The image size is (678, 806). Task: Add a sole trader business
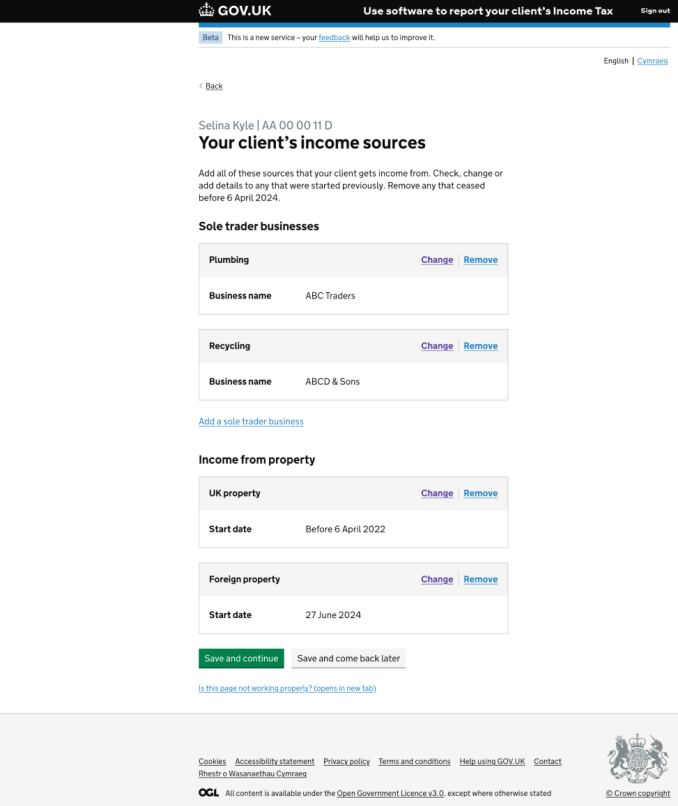click(x=251, y=421)
